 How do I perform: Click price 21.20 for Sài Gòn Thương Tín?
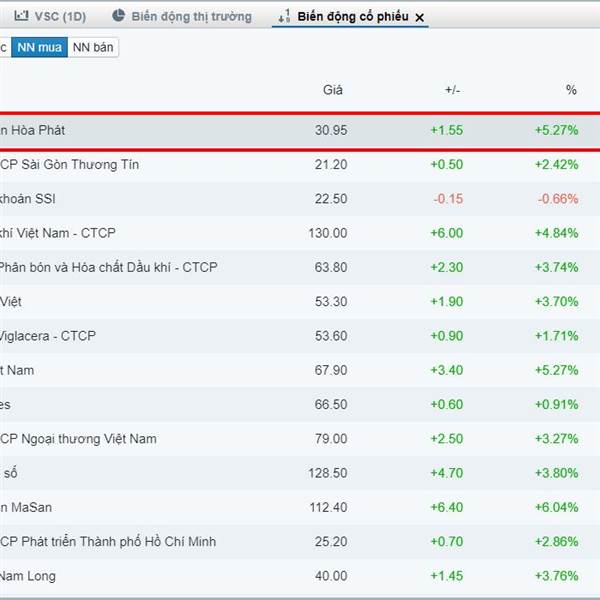pyautogui.click(x=331, y=165)
